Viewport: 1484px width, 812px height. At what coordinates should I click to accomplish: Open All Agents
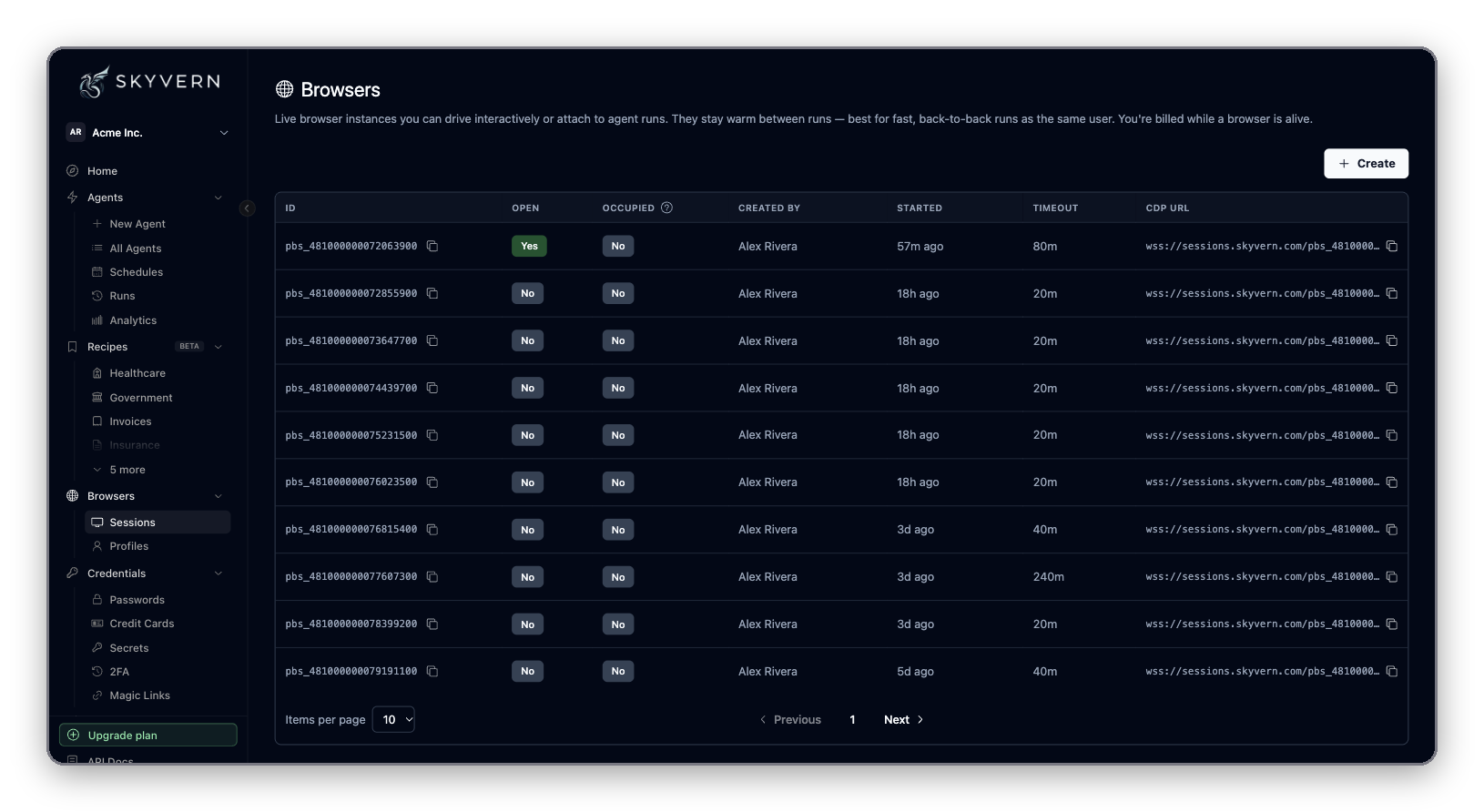(x=136, y=249)
